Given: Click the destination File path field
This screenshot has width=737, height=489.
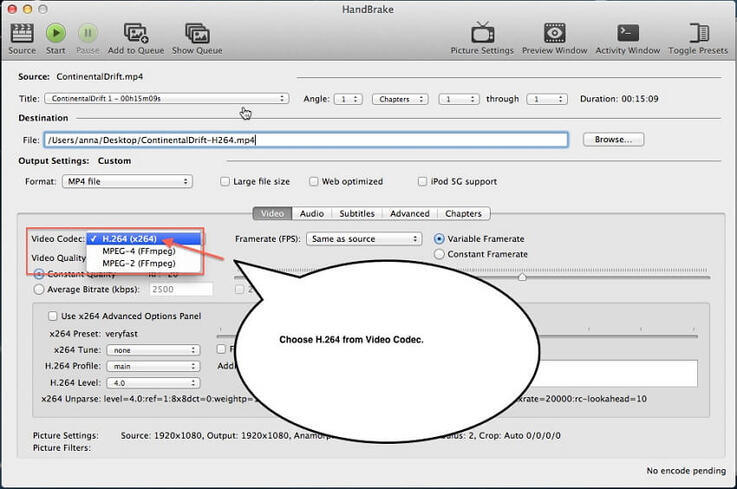Looking at the screenshot, I should [306, 140].
